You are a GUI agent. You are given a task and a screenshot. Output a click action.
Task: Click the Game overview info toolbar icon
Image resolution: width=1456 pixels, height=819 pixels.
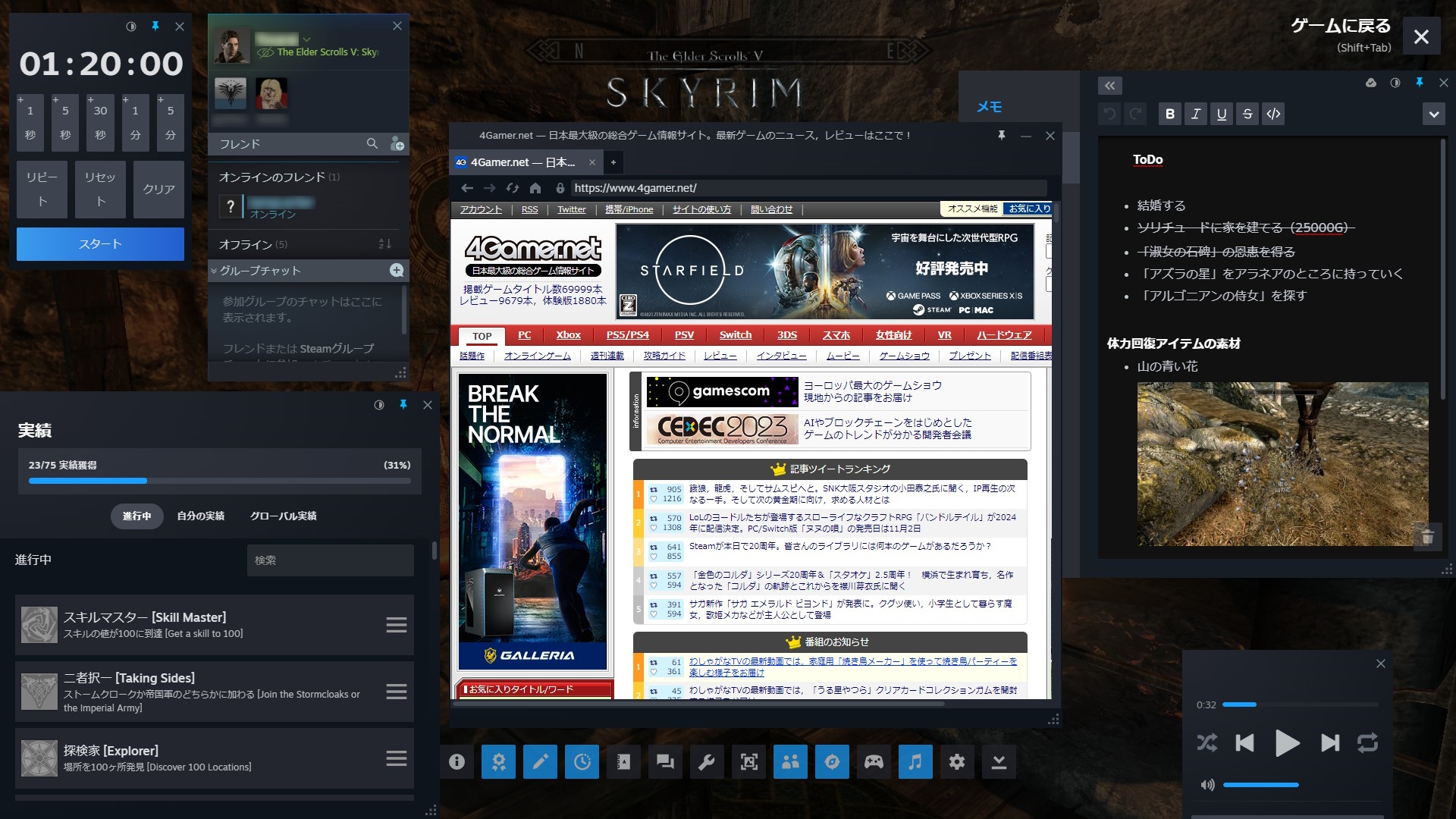coord(457,761)
